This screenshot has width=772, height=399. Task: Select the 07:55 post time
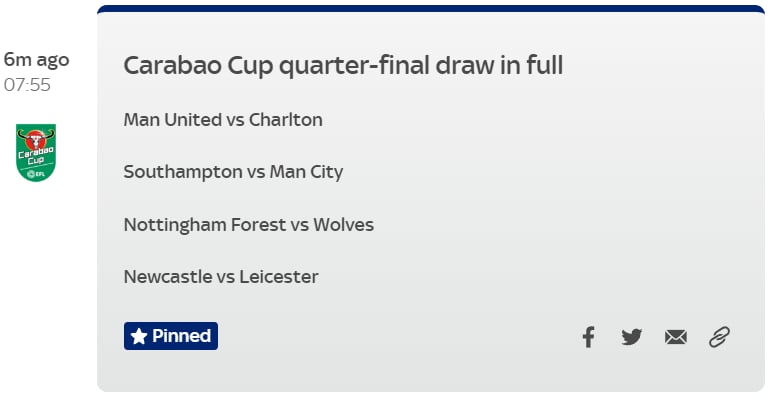pyautogui.click(x=27, y=85)
